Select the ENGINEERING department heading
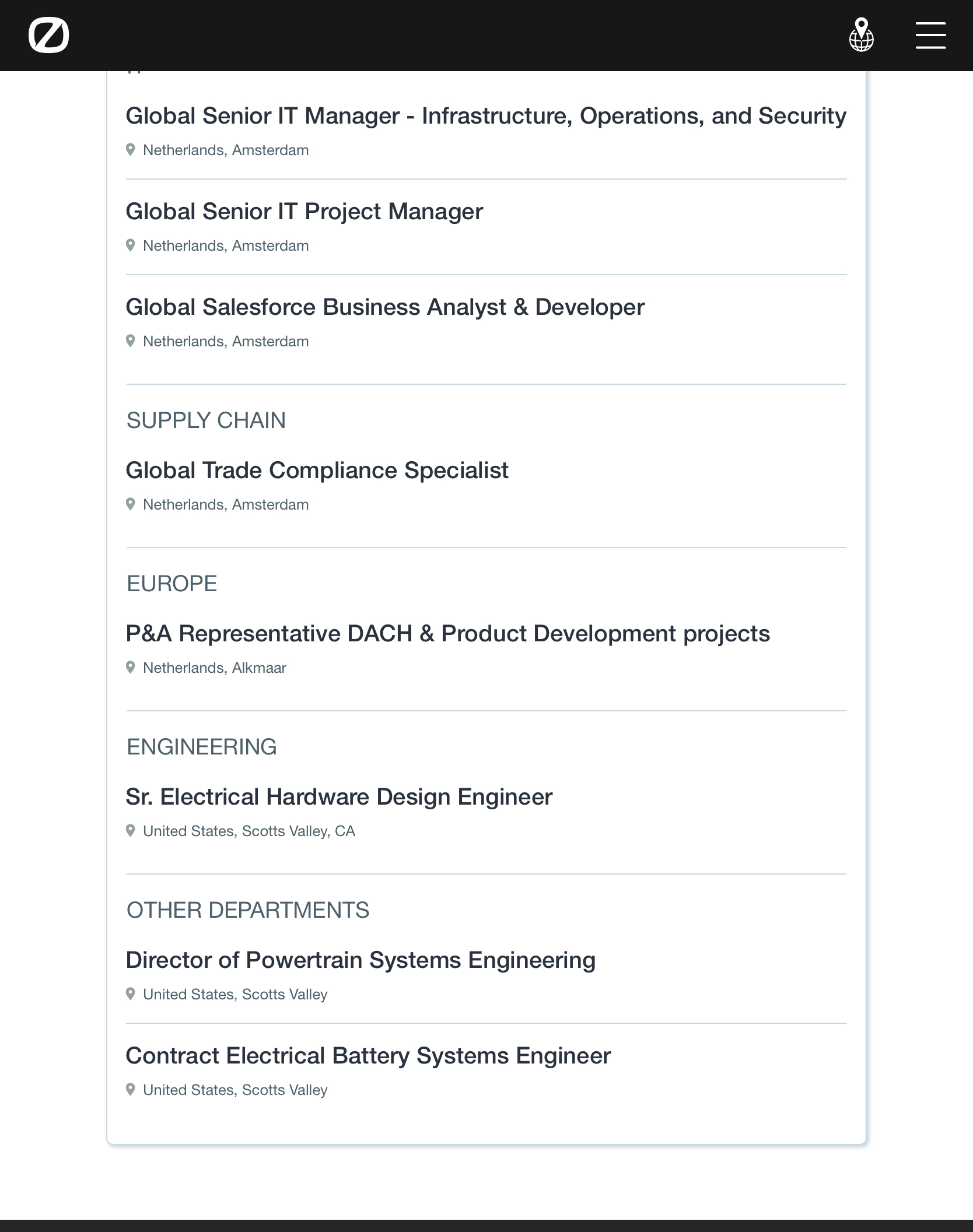973x1232 pixels. tap(201, 747)
